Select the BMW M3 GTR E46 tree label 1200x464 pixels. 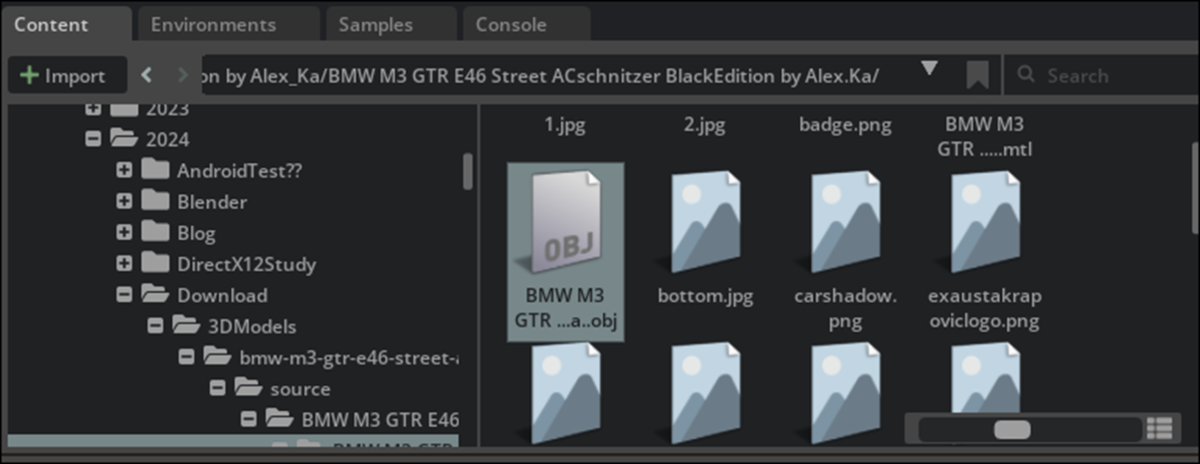click(380, 420)
